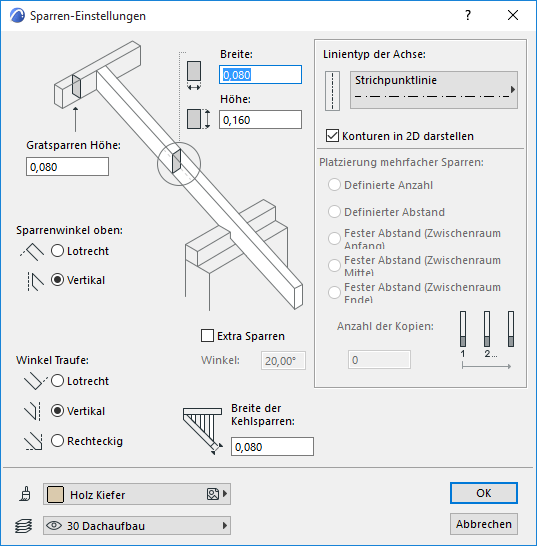Click the Abbrechen button
The height and width of the screenshot is (546, 537).
[x=484, y=524]
